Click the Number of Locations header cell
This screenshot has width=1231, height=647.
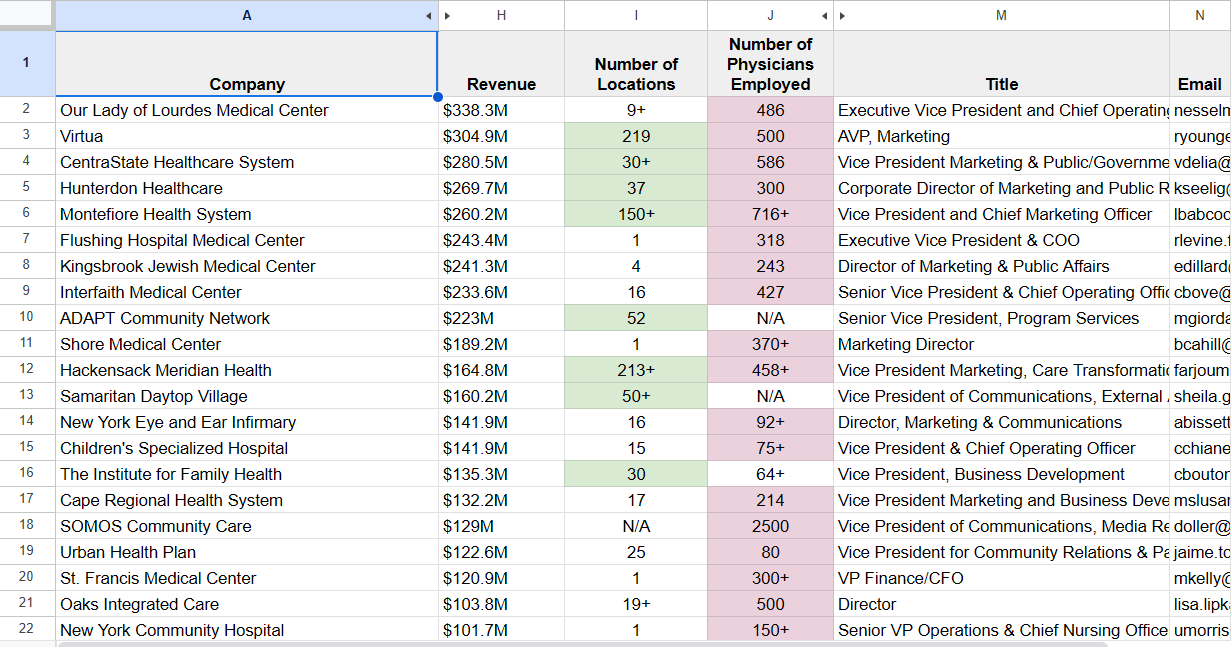tap(636, 64)
